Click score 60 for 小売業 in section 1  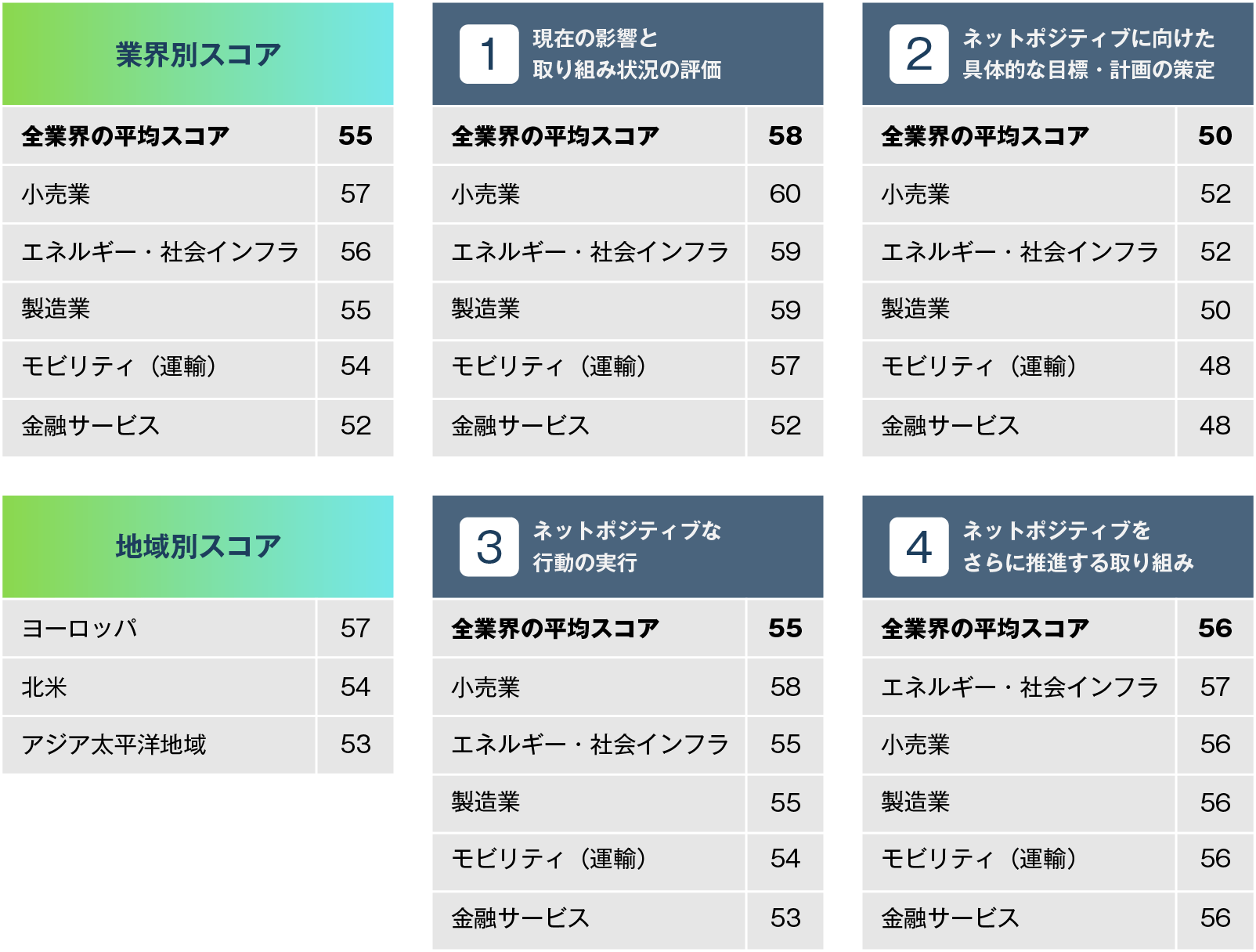pos(785,193)
